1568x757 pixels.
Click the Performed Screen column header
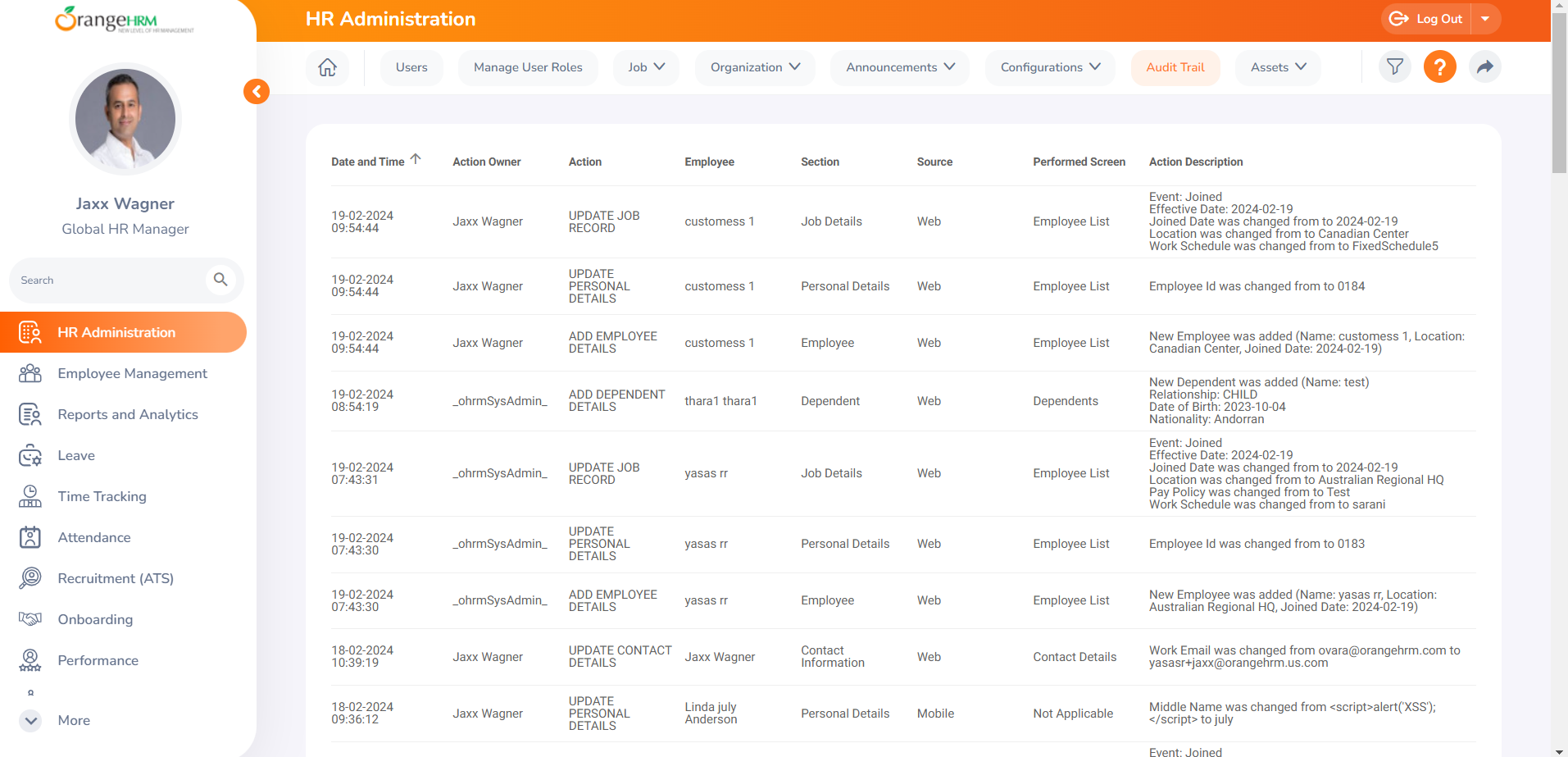tap(1079, 162)
